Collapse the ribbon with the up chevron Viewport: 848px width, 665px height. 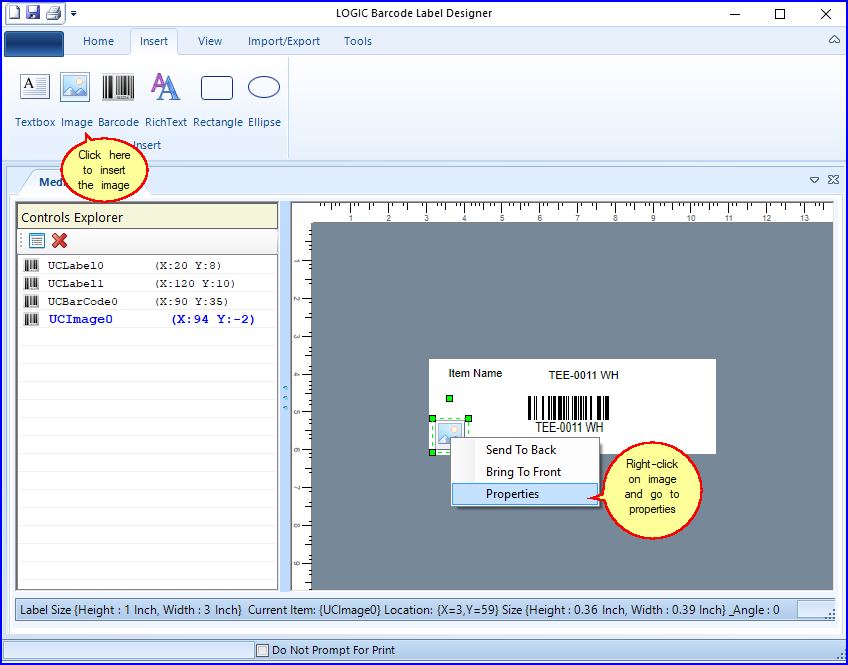(834, 39)
